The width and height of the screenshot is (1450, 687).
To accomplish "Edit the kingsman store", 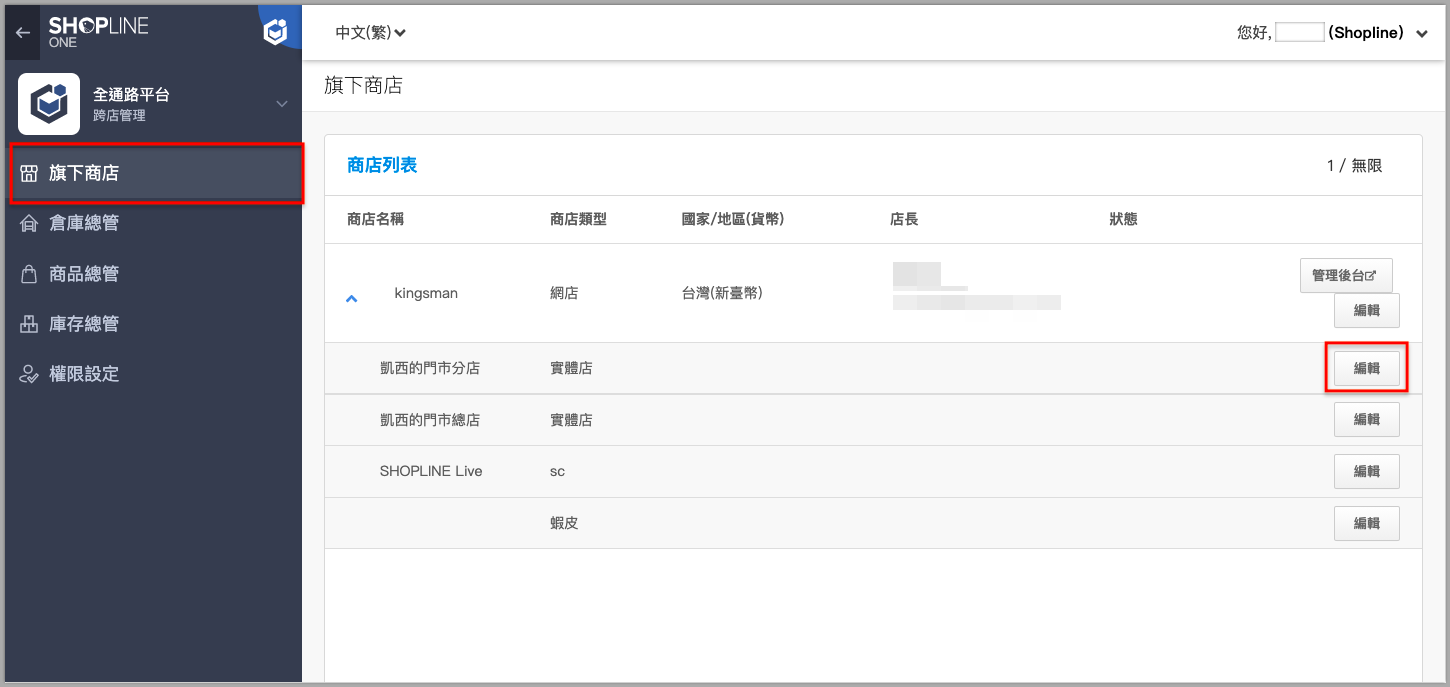I will pos(1367,311).
